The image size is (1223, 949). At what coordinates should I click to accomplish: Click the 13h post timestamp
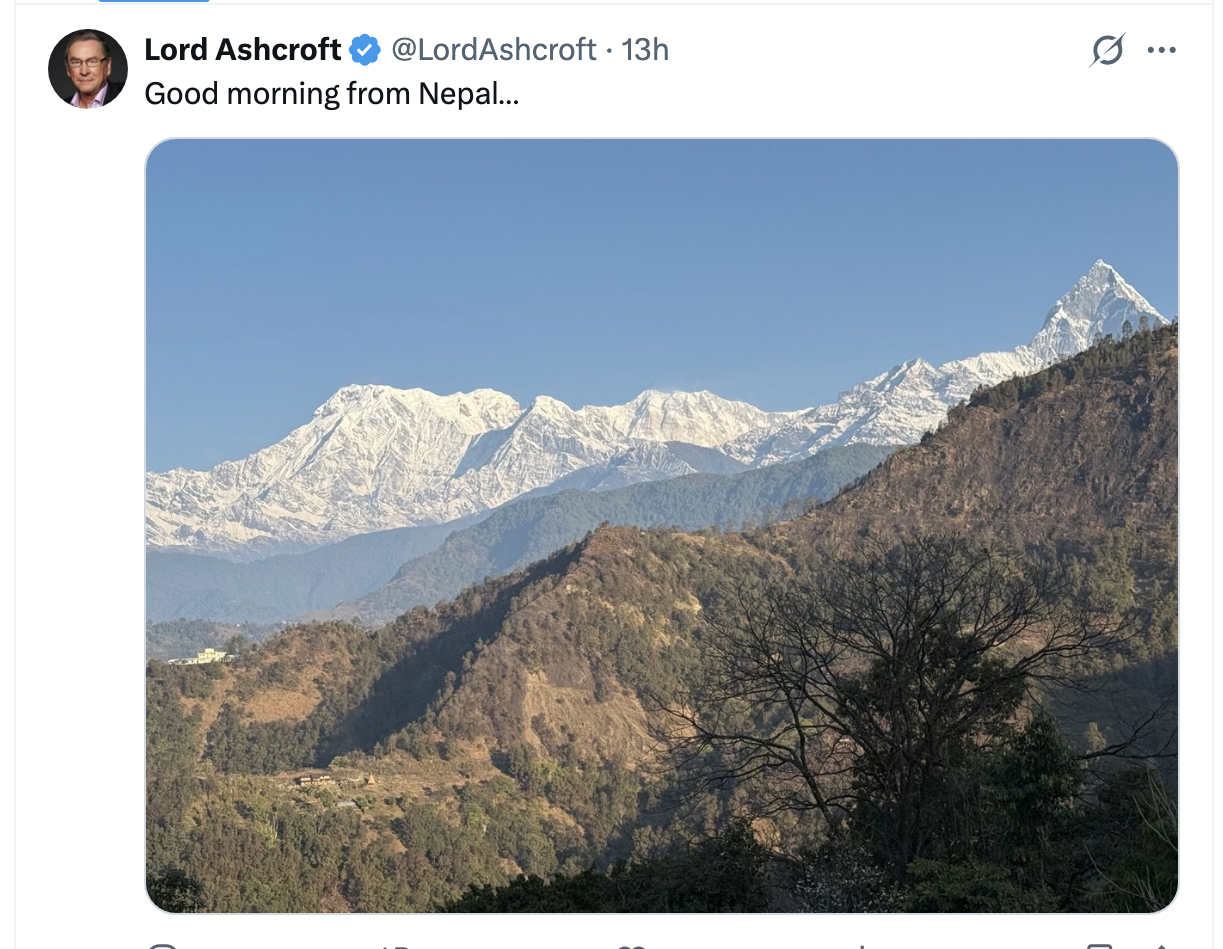pos(645,49)
